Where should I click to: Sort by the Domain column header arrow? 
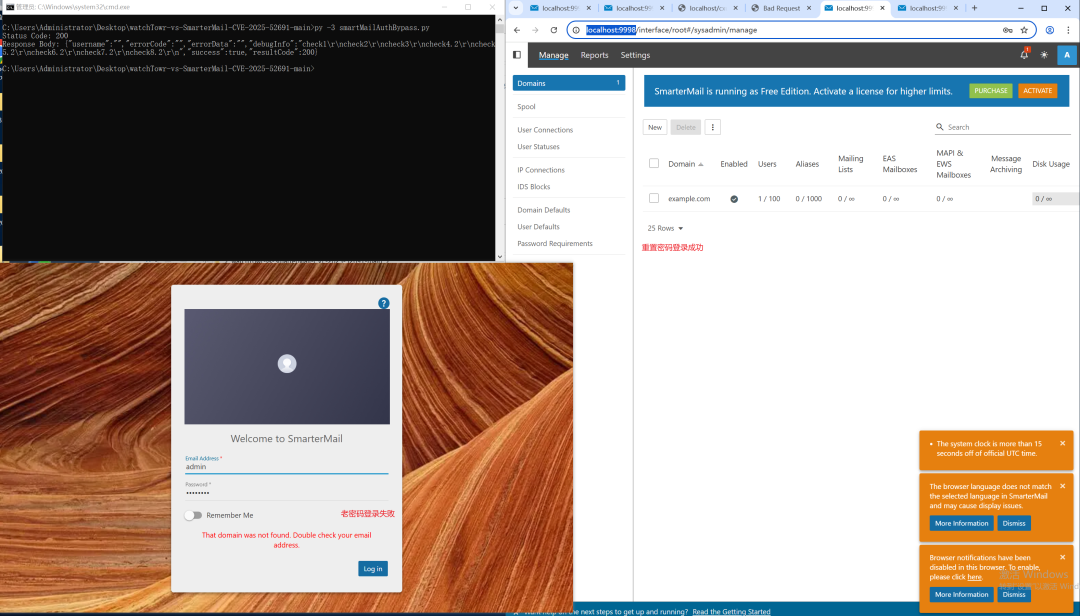point(700,164)
